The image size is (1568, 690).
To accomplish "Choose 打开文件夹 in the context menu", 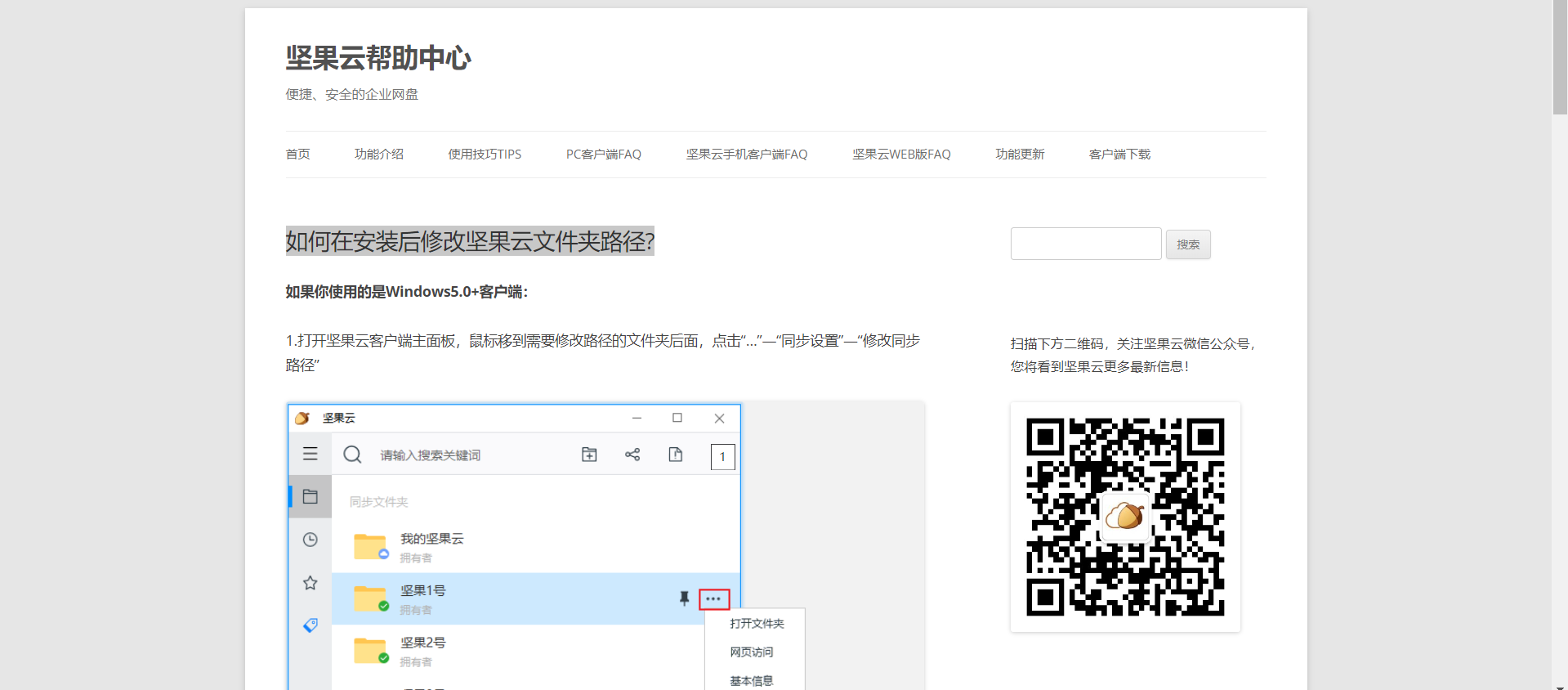I will click(757, 624).
